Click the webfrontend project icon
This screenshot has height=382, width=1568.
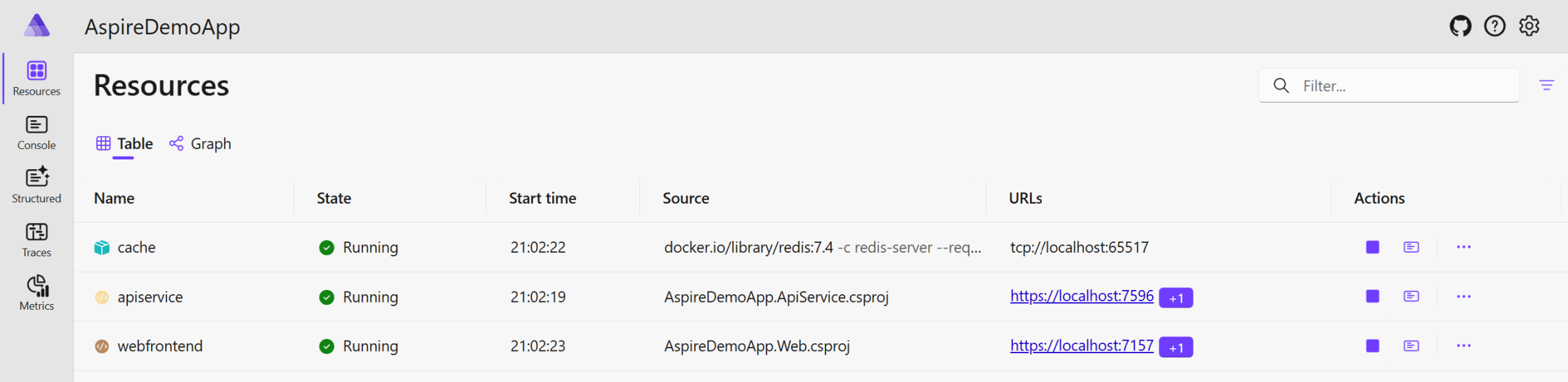(102, 346)
